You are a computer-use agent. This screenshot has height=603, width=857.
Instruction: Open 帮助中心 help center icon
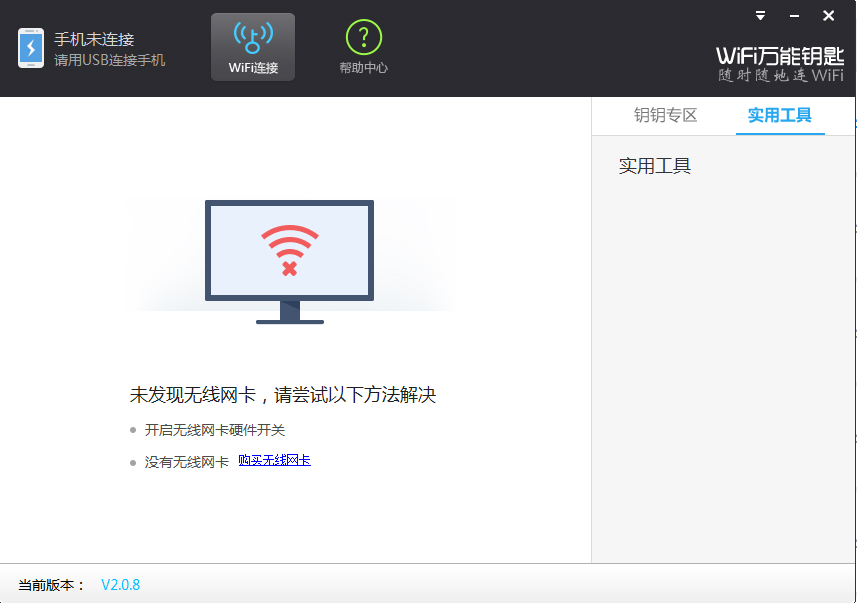[x=362, y=46]
